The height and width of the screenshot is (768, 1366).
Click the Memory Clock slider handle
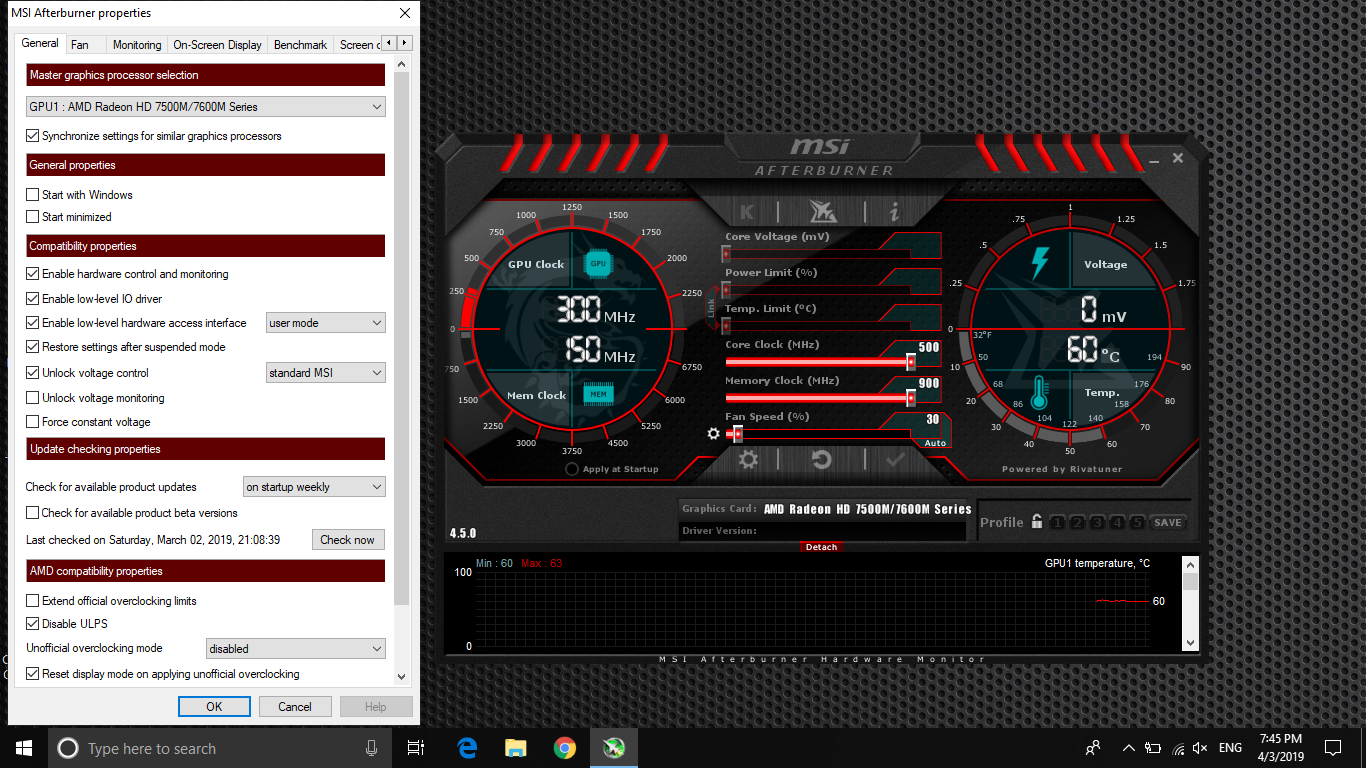(x=910, y=398)
